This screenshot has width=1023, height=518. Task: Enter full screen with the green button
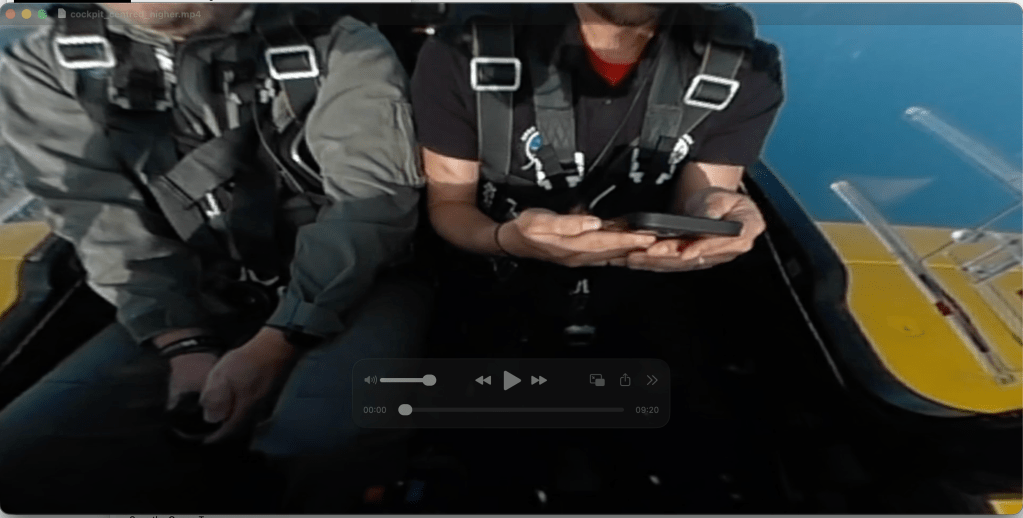point(43,14)
